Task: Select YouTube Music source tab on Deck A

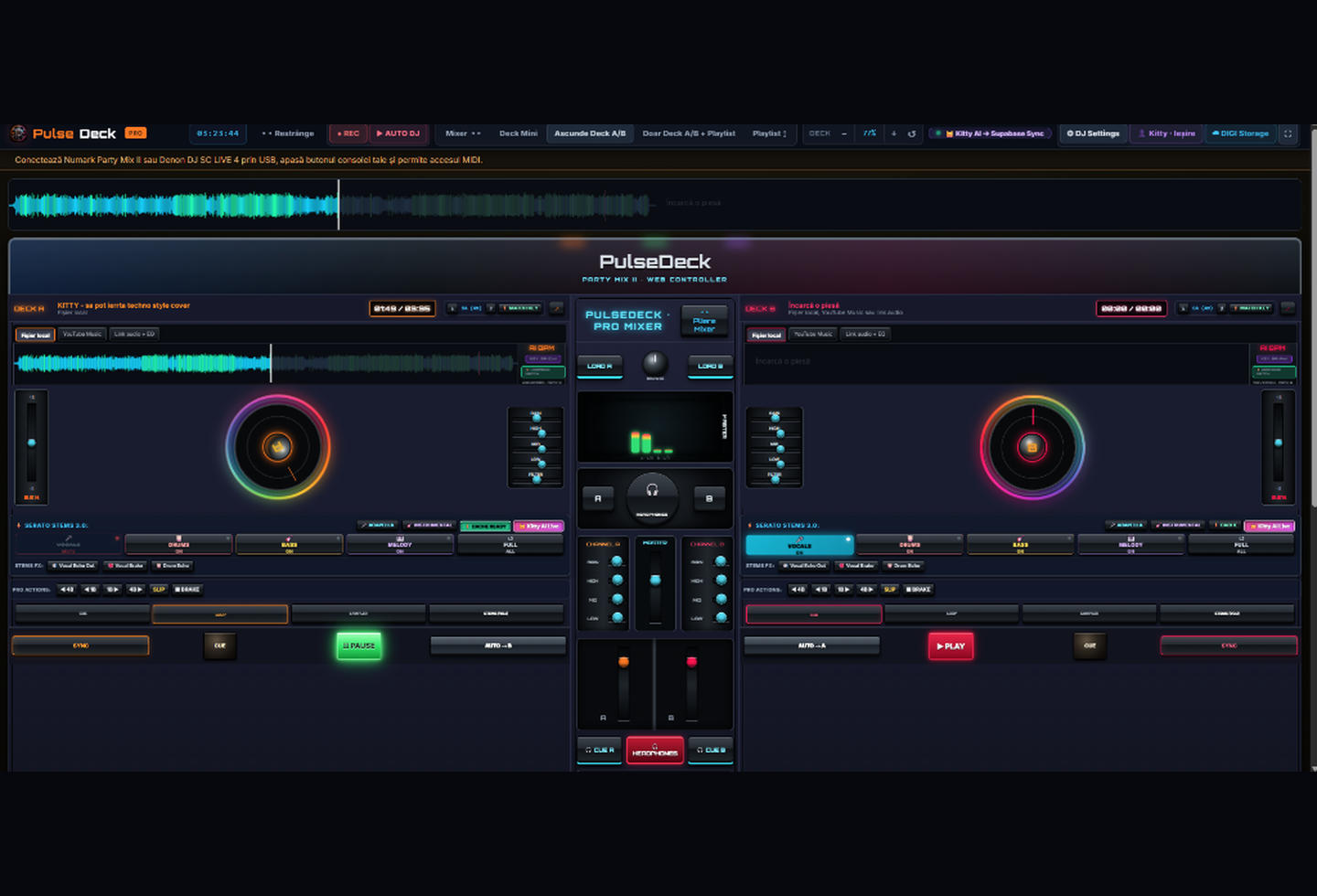Action: (82, 335)
